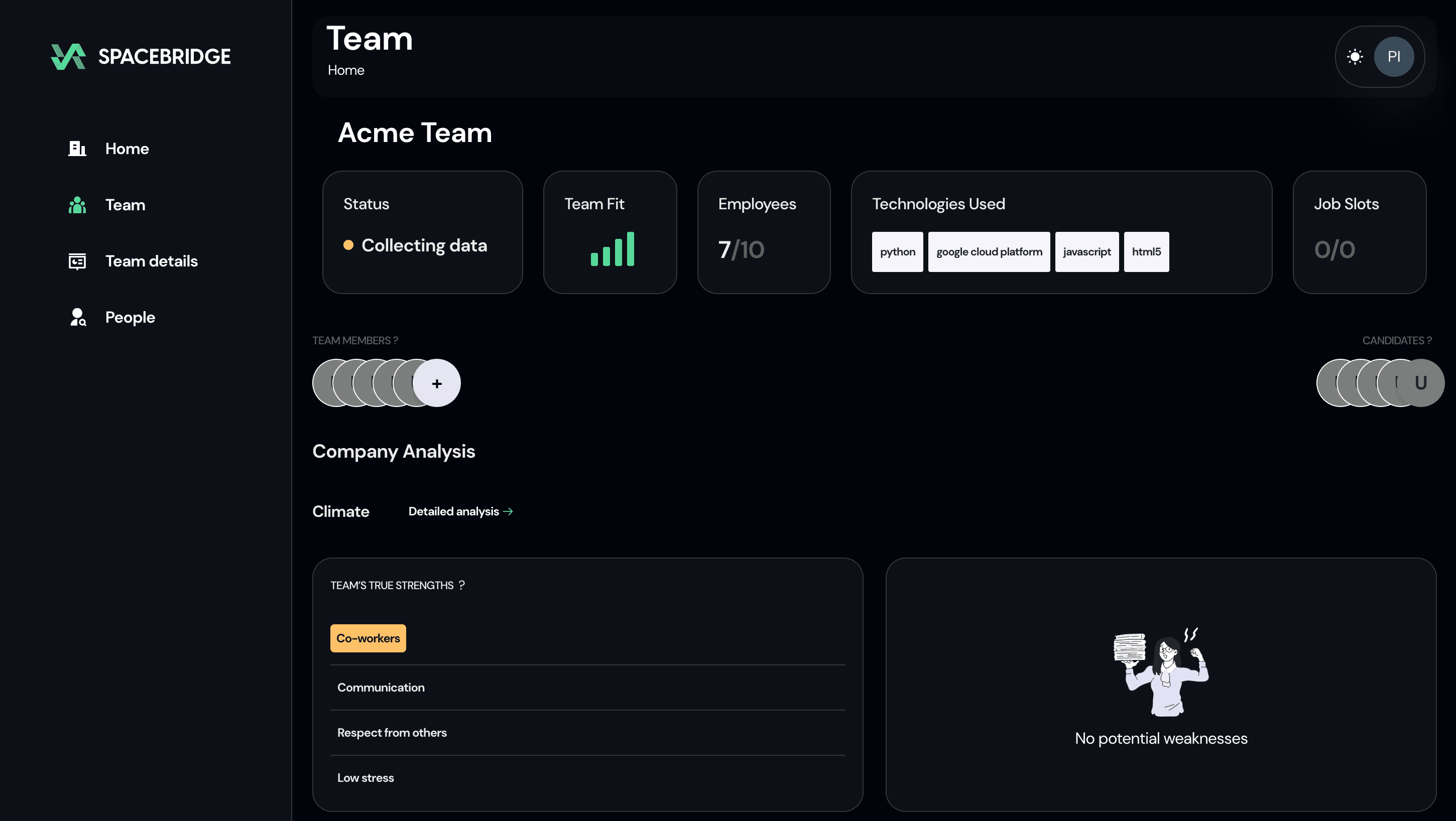Click the Team Members help question mark
The image size is (1456, 821).
click(x=396, y=341)
